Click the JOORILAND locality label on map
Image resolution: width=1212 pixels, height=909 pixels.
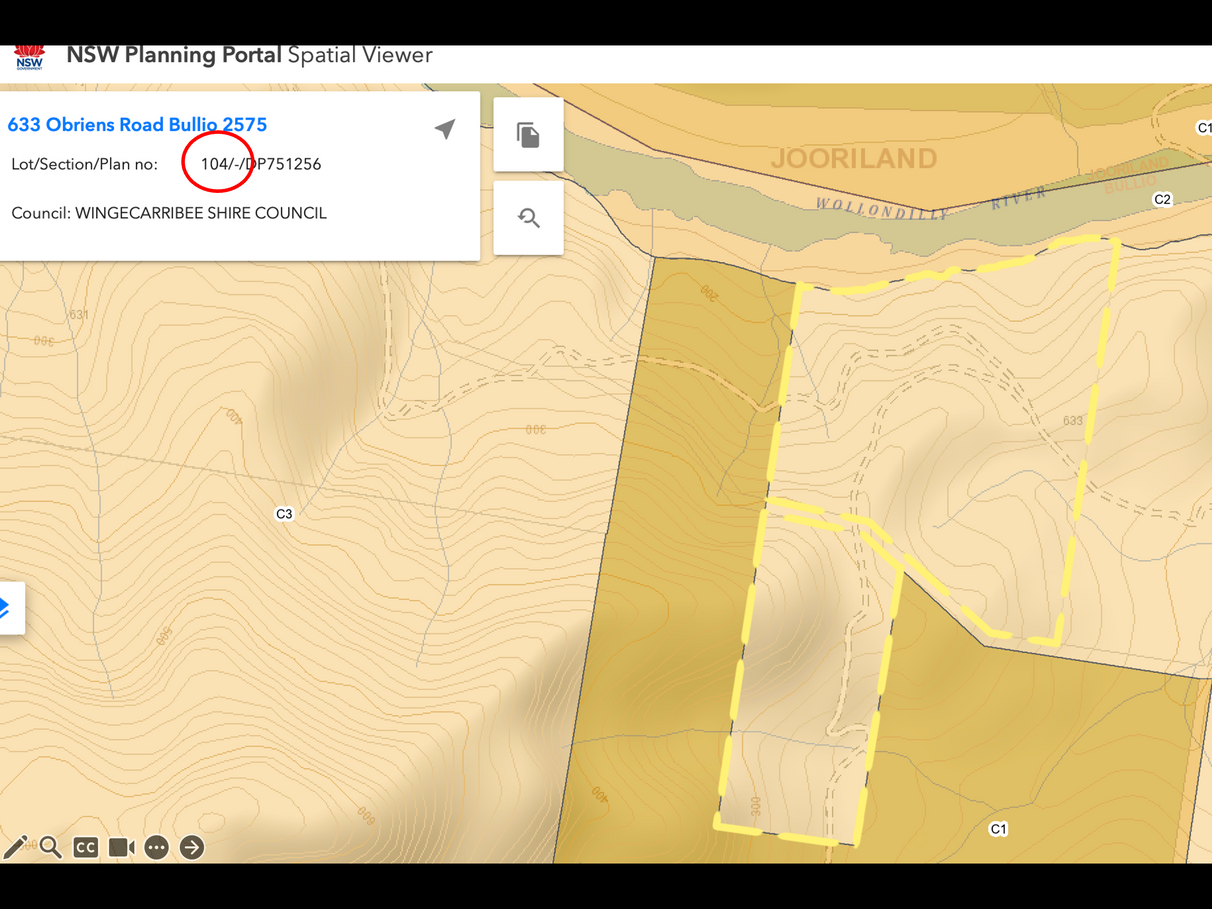(854, 158)
